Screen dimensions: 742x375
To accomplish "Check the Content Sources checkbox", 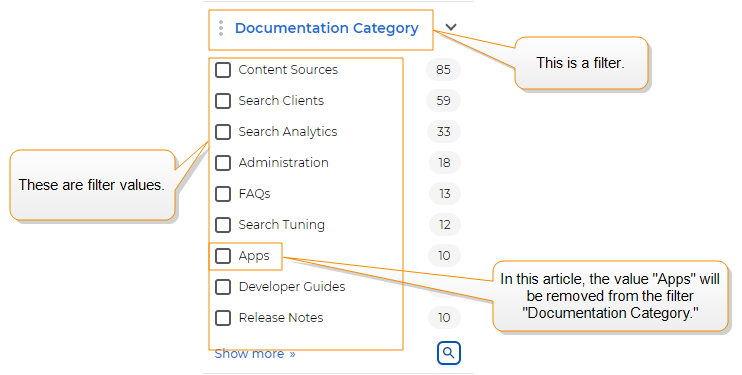I will pyautogui.click(x=223, y=70).
